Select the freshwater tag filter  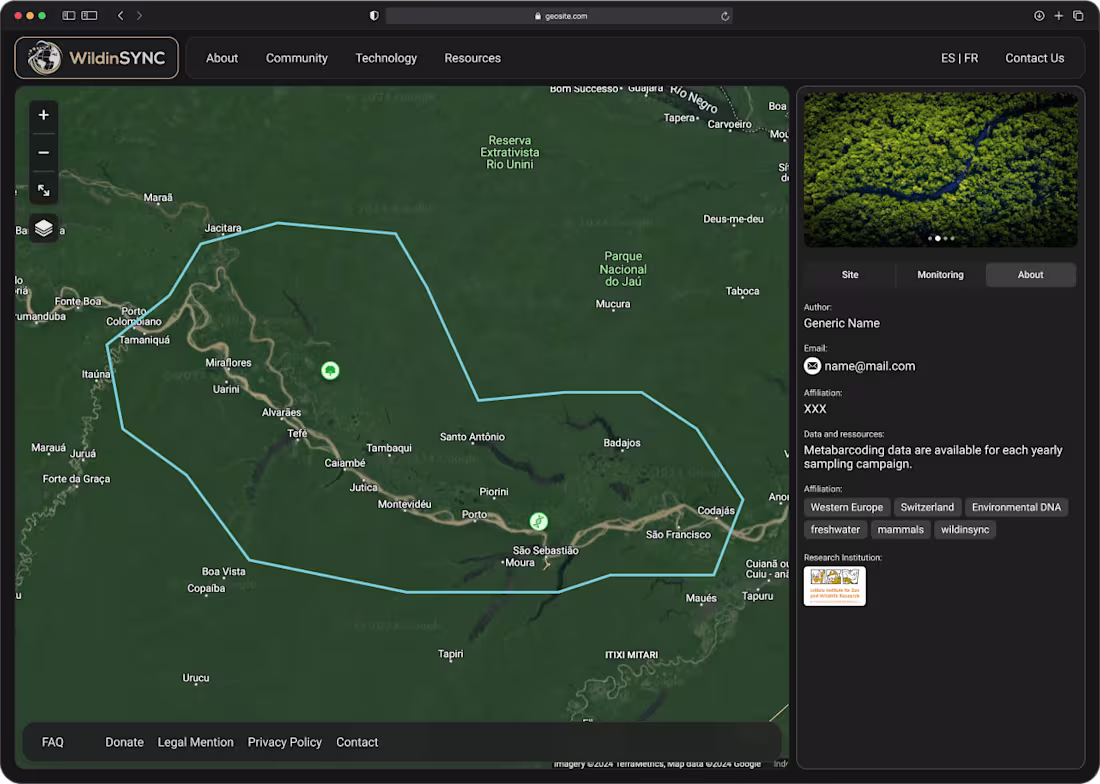point(835,529)
